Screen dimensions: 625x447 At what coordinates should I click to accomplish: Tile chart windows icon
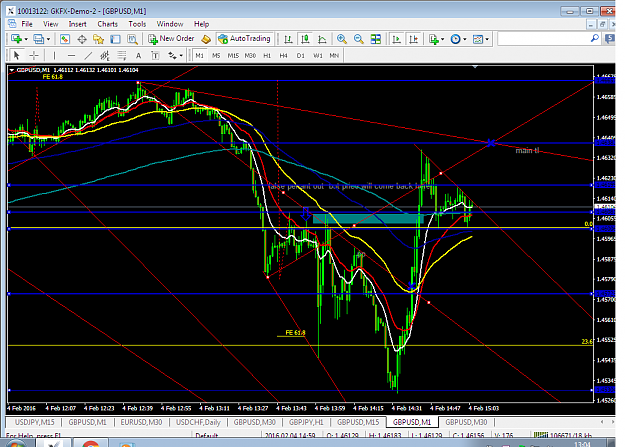(x=375, y=39)
